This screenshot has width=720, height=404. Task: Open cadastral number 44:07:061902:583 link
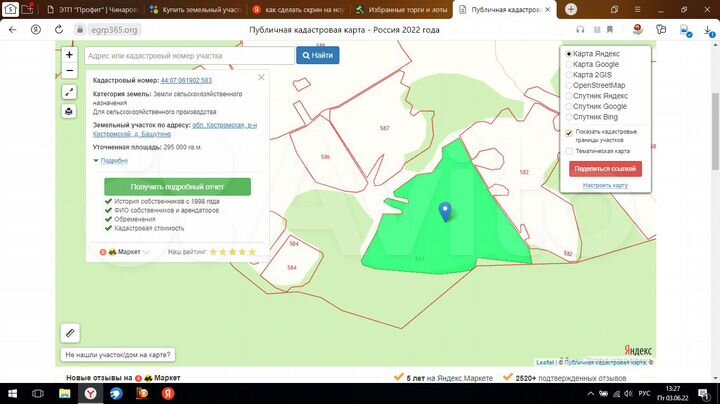point(186,80)
